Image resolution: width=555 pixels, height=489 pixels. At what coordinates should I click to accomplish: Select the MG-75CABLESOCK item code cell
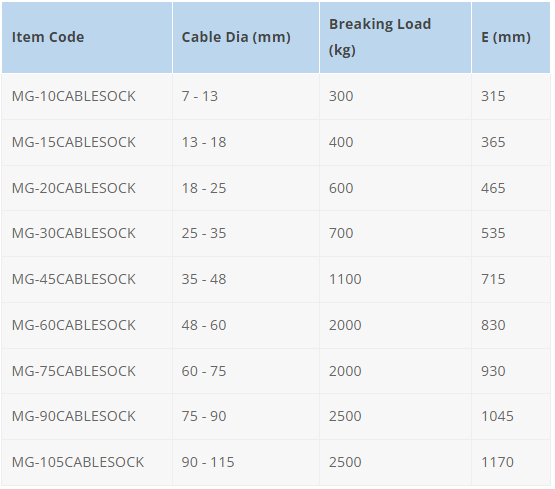click(87, 371)
